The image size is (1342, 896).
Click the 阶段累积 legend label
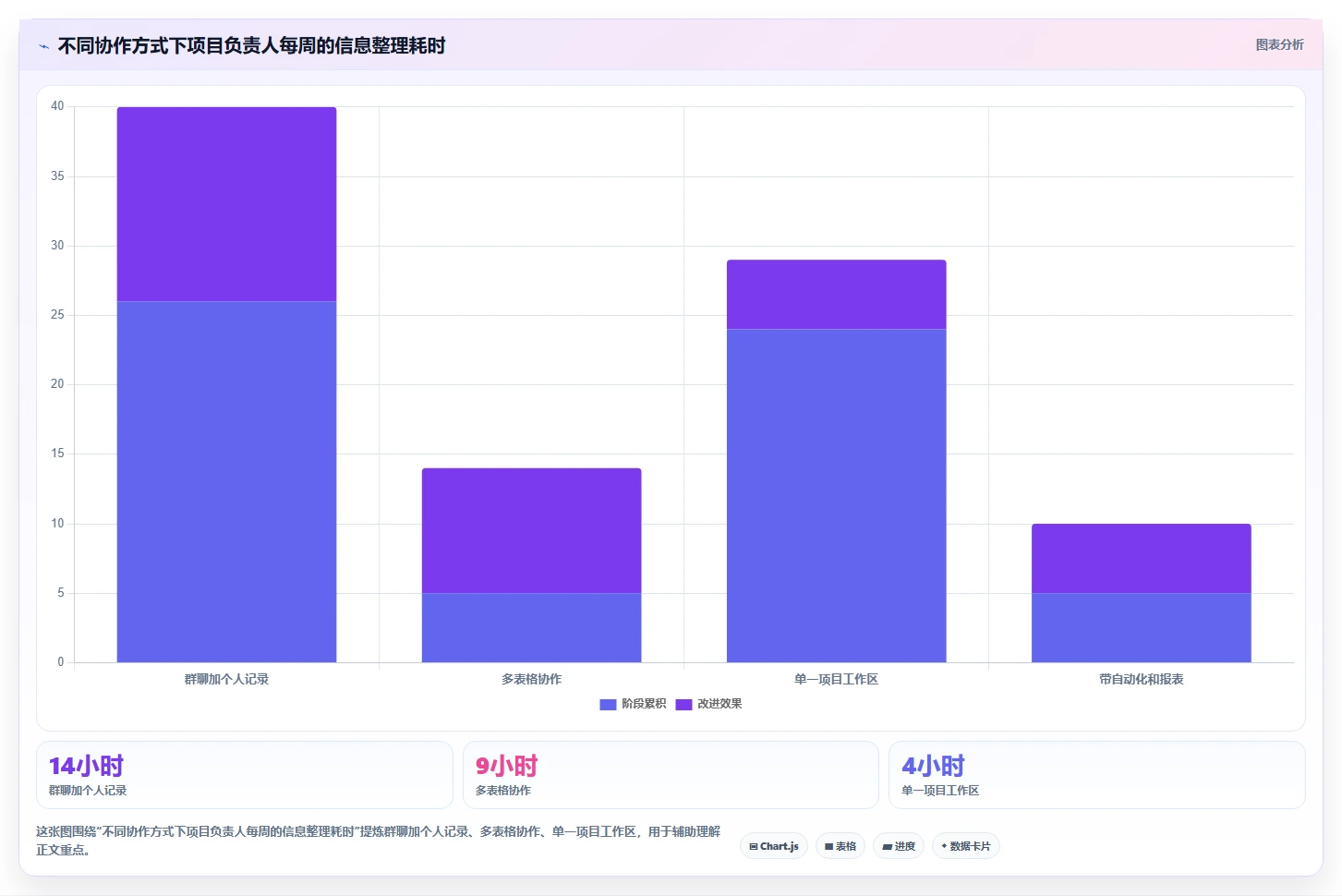[x=644, y=704]
